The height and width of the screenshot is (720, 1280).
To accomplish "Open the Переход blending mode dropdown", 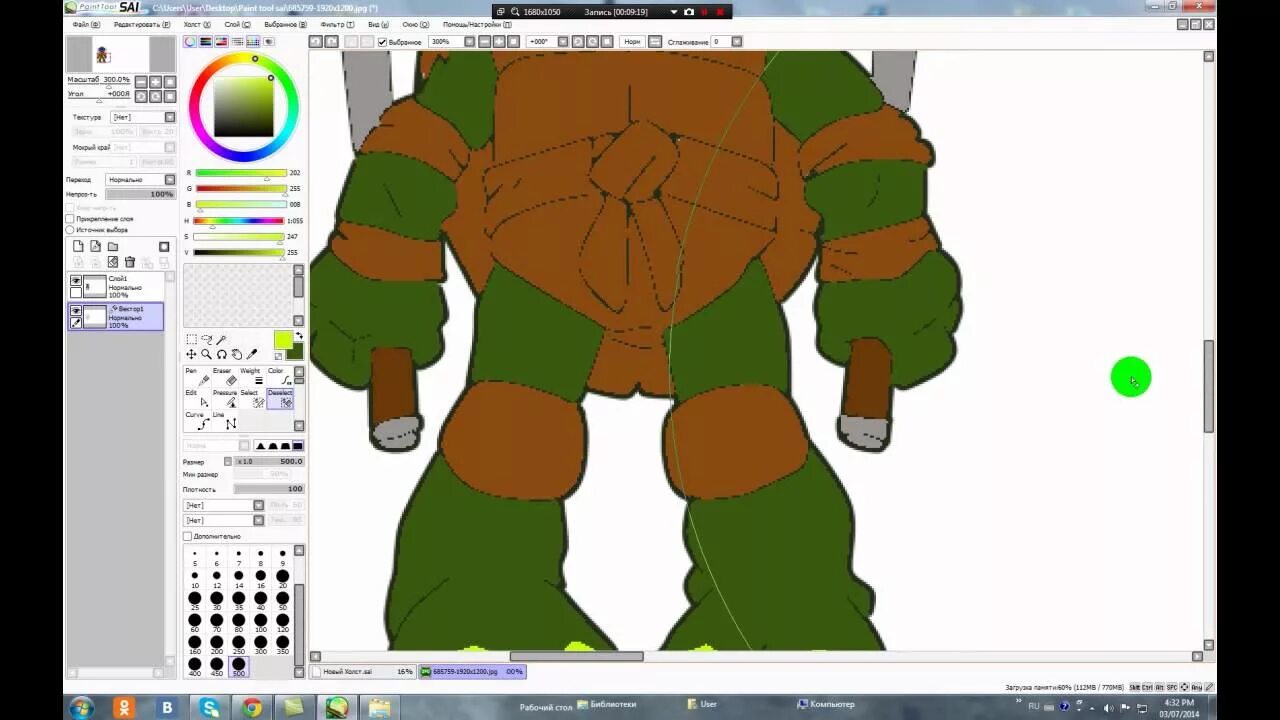I will [168, 180].
